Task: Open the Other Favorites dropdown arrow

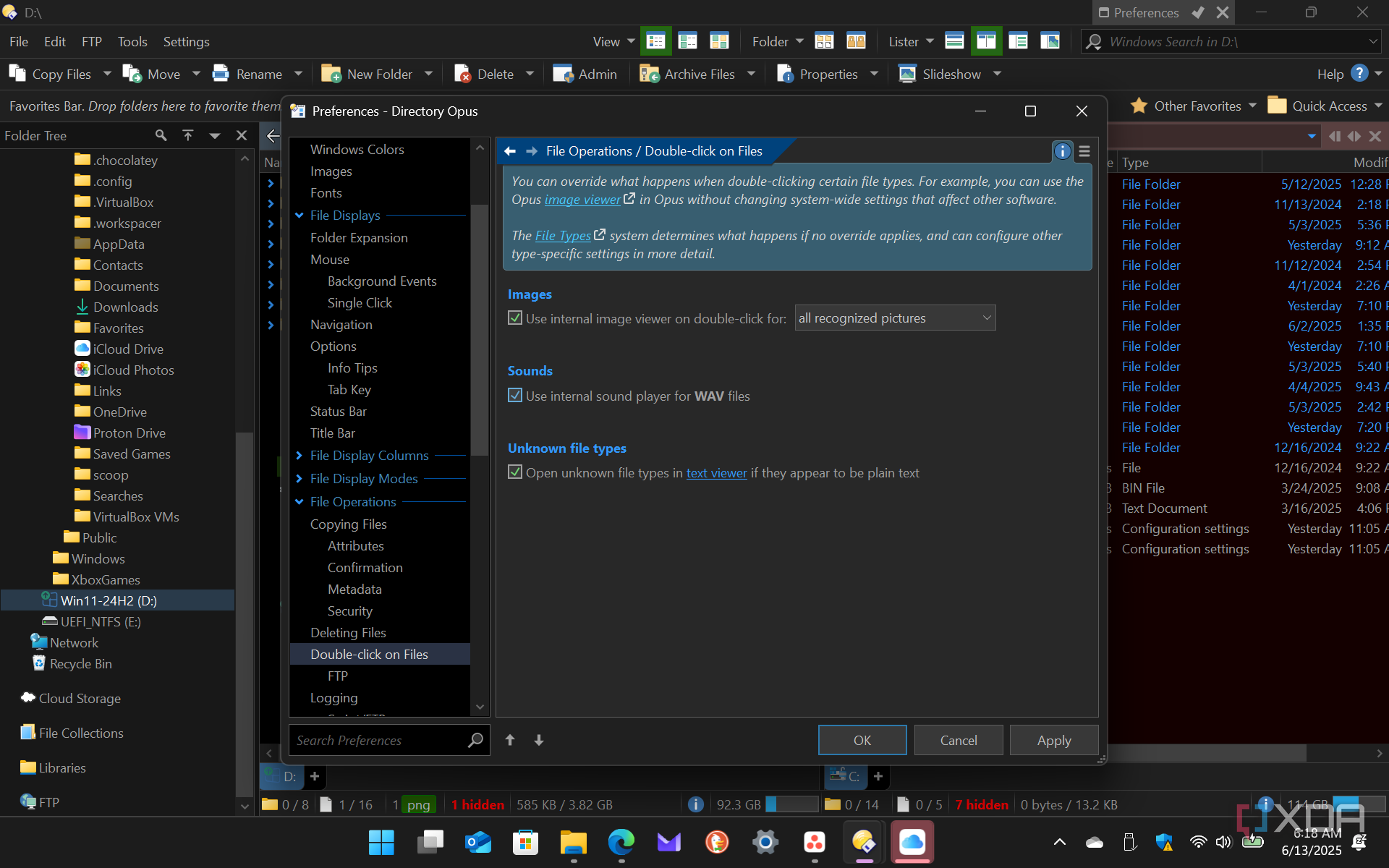Action: coord(1253,106)
